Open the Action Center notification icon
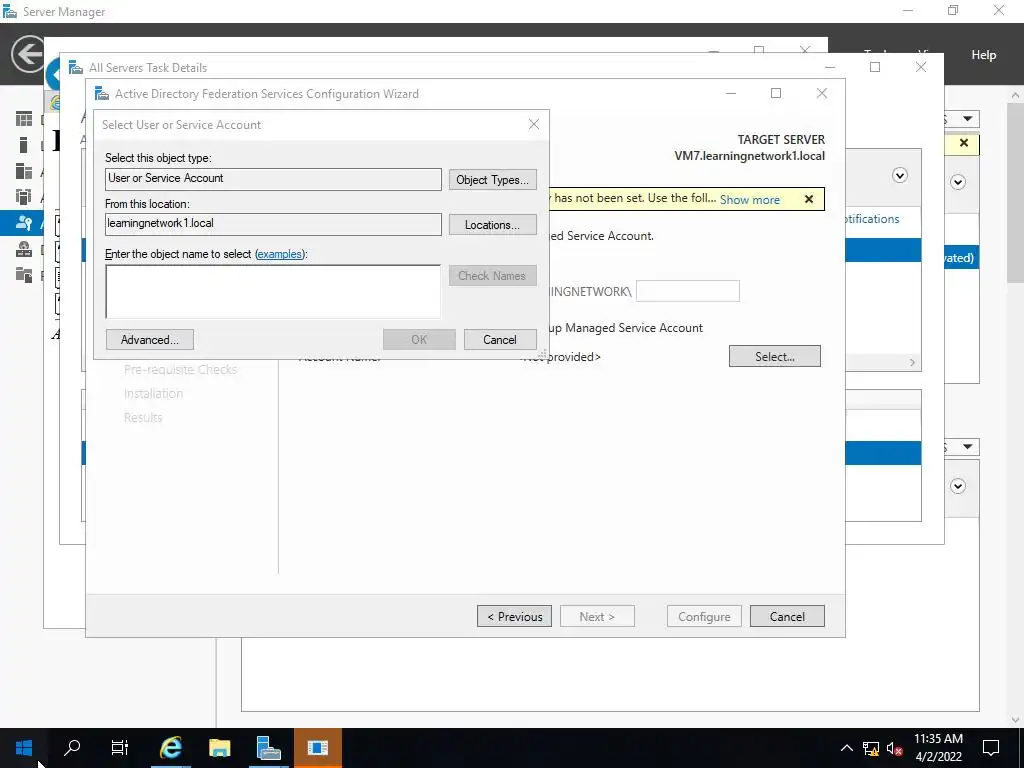The width and height of the screenshot is (1024, 768). pos(991,748)
